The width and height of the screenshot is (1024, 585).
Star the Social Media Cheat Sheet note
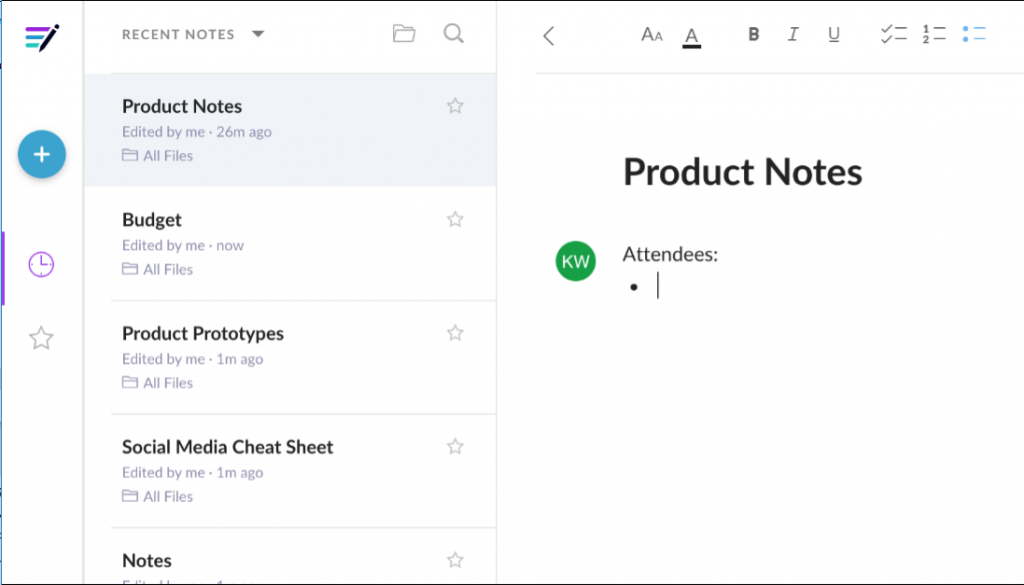(455, 446)
